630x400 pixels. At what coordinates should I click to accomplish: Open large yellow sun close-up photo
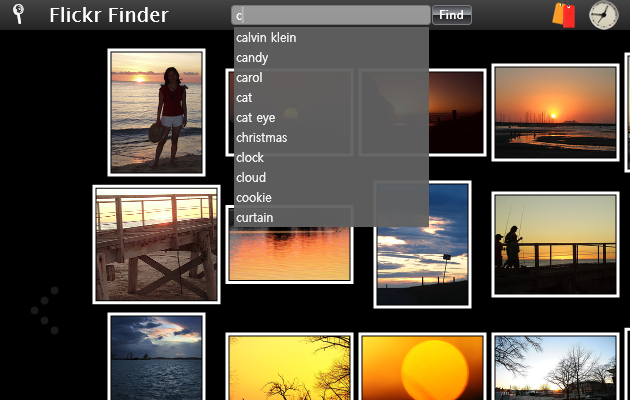(422, 366)
